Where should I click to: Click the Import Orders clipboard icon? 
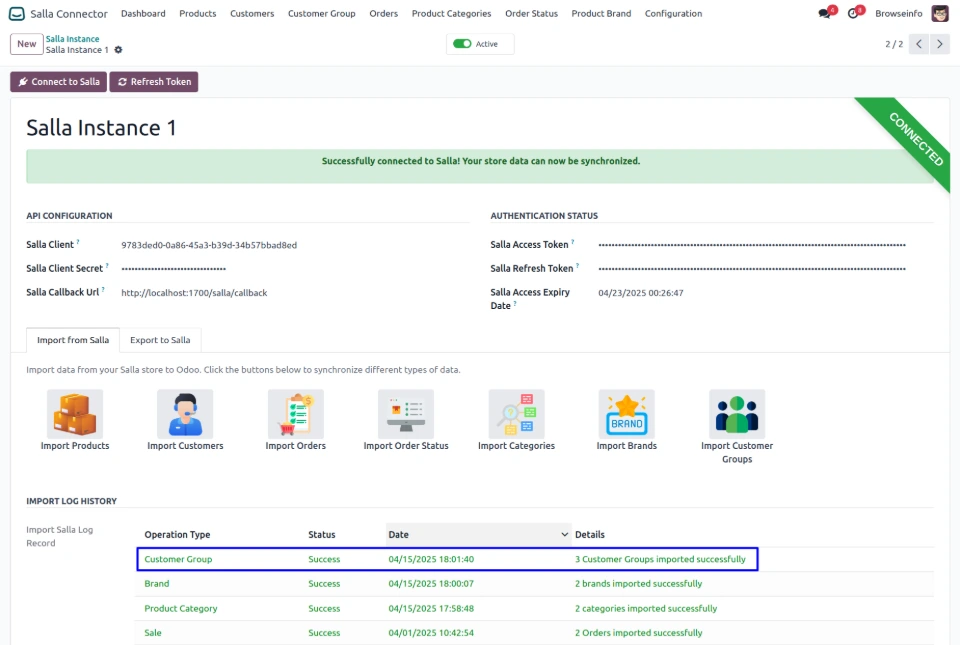[296, 414]
